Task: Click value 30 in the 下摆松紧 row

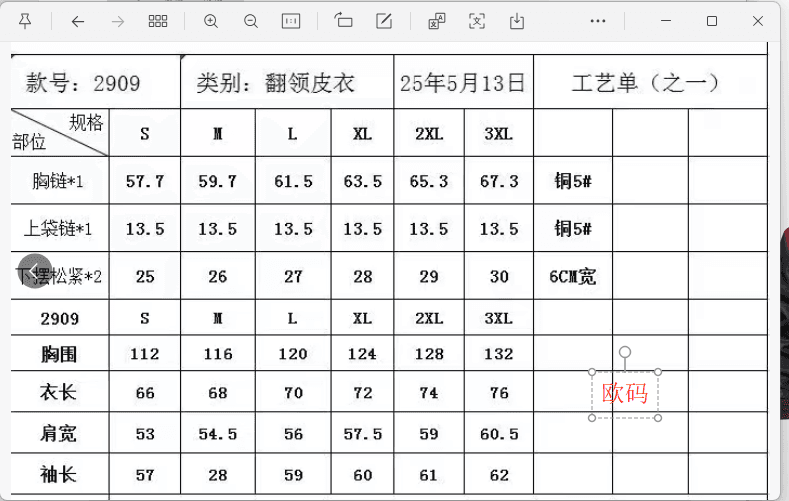Action: 499,277
